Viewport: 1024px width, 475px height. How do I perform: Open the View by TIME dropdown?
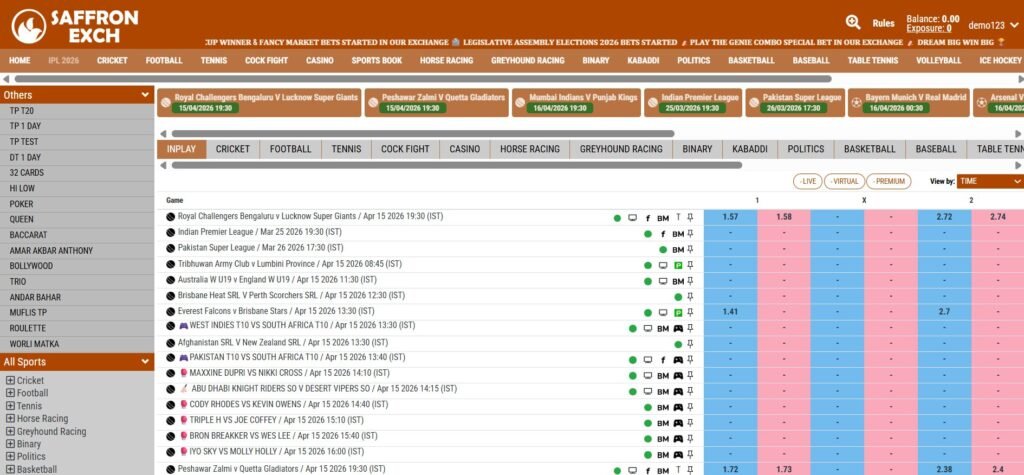coord(989,181)
